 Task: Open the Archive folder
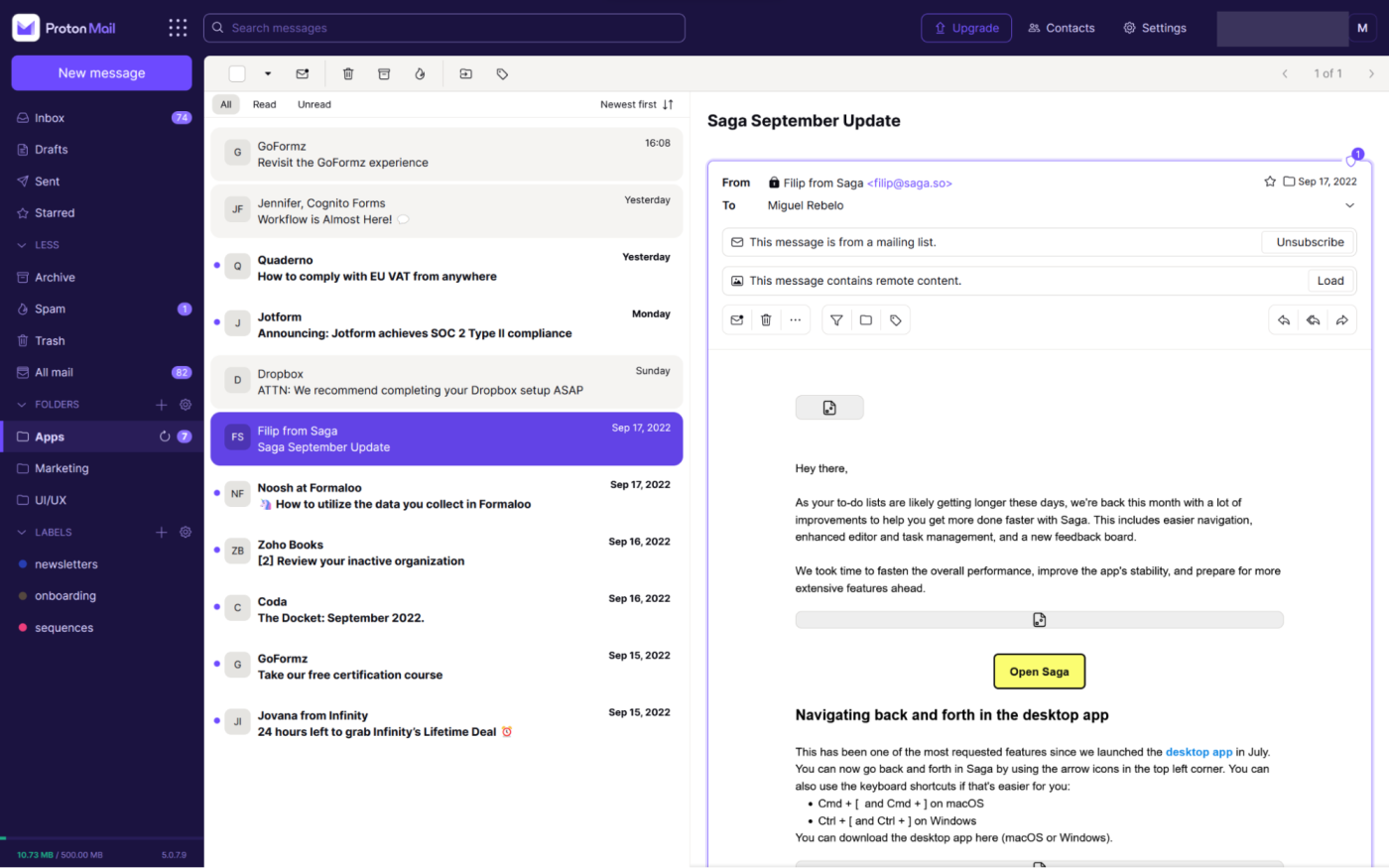(x=102, y=278)
